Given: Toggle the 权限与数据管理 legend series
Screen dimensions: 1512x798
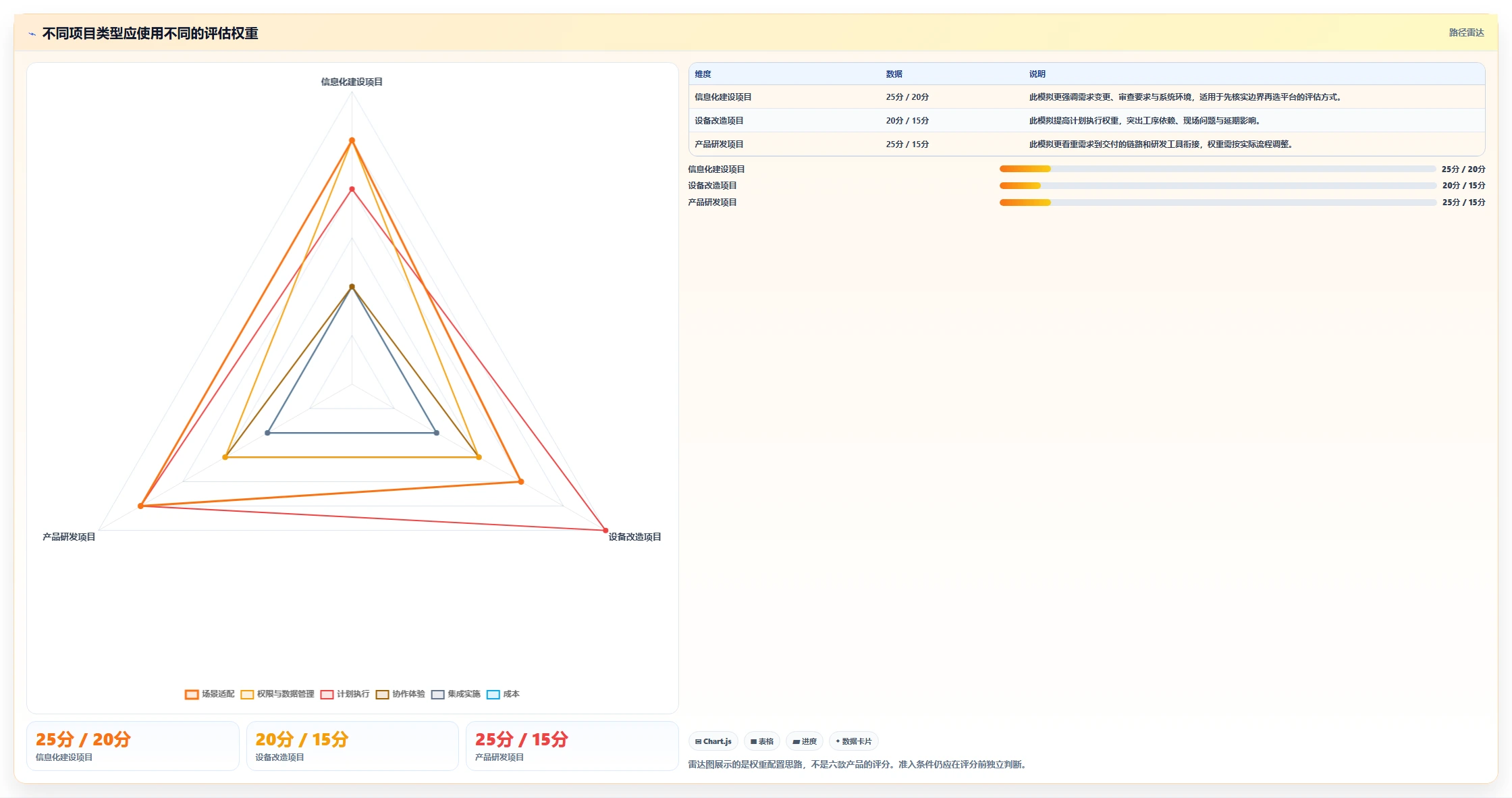Looking at the screenshot, I should pyautogui.click(x=277, y=694).
